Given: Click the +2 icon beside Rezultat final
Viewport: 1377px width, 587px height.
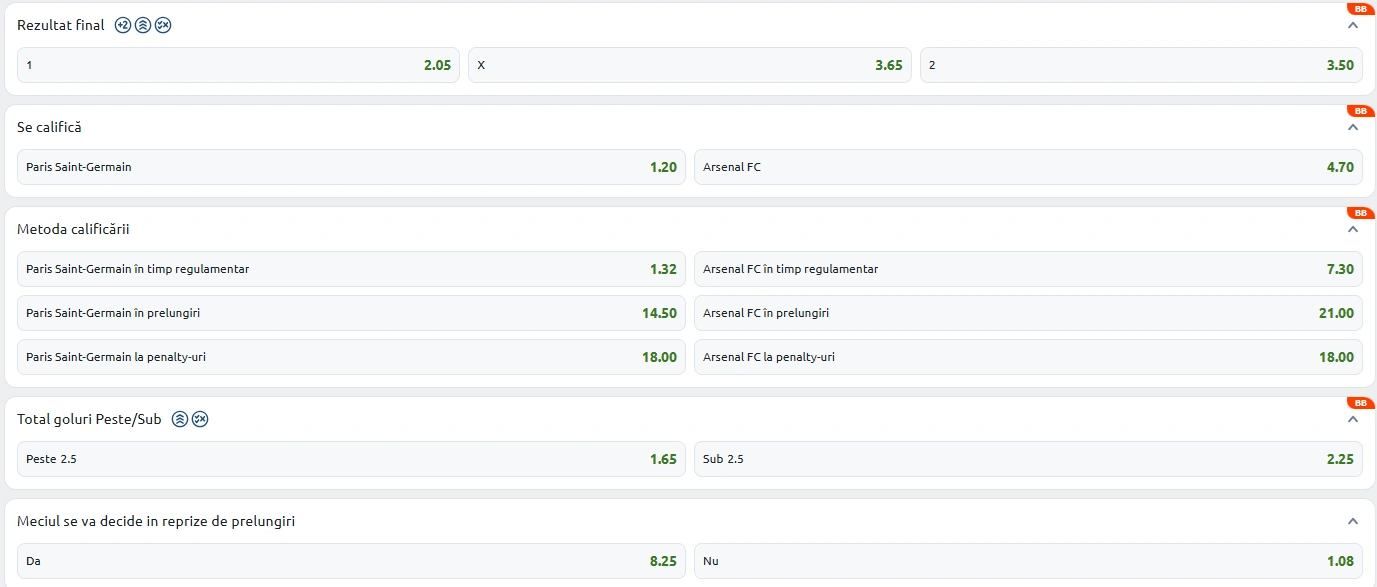Looking at the screenshot, I should [123, 25].
